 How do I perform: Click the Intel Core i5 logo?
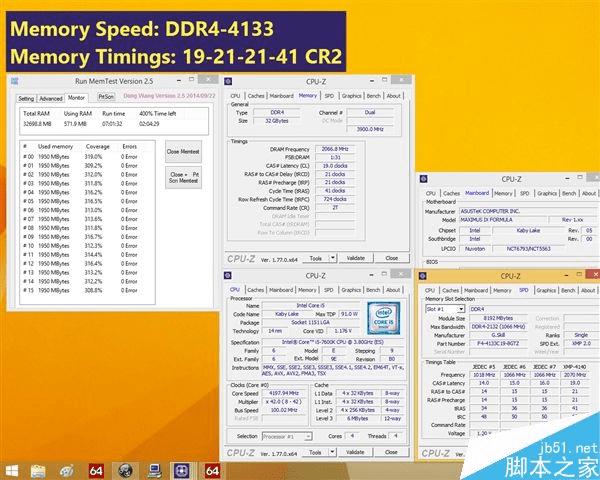click(x=383, y=318)
